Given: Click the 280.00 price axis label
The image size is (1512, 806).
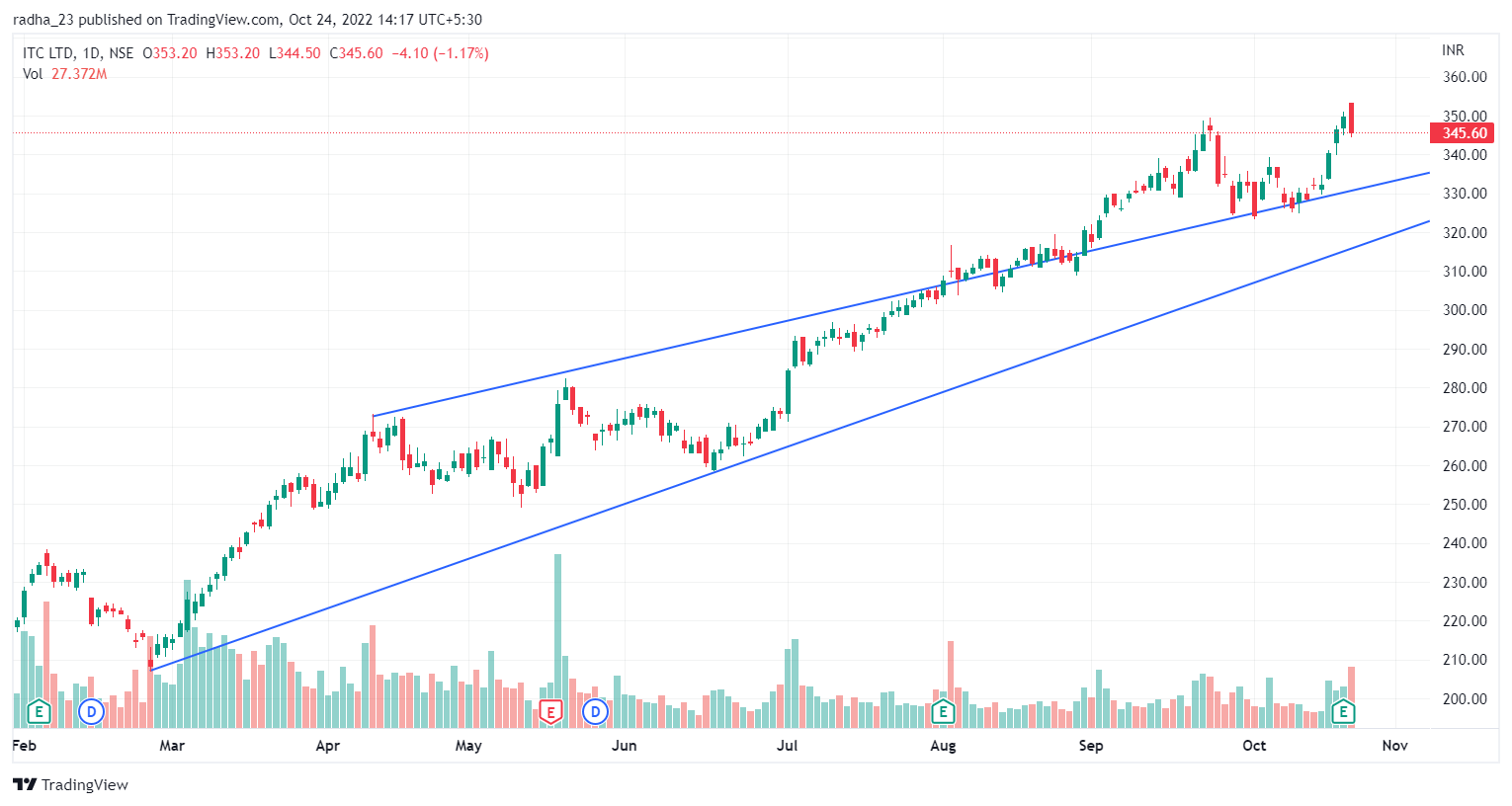Looking at the screenshot, I should pyautogui.click(x=1465, y=388).
